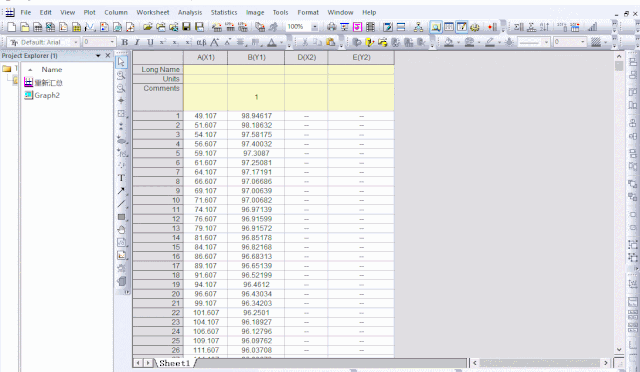Select the Zoom In tool
The height and width of the screenshot is (372, 640).
coord(121,75)
